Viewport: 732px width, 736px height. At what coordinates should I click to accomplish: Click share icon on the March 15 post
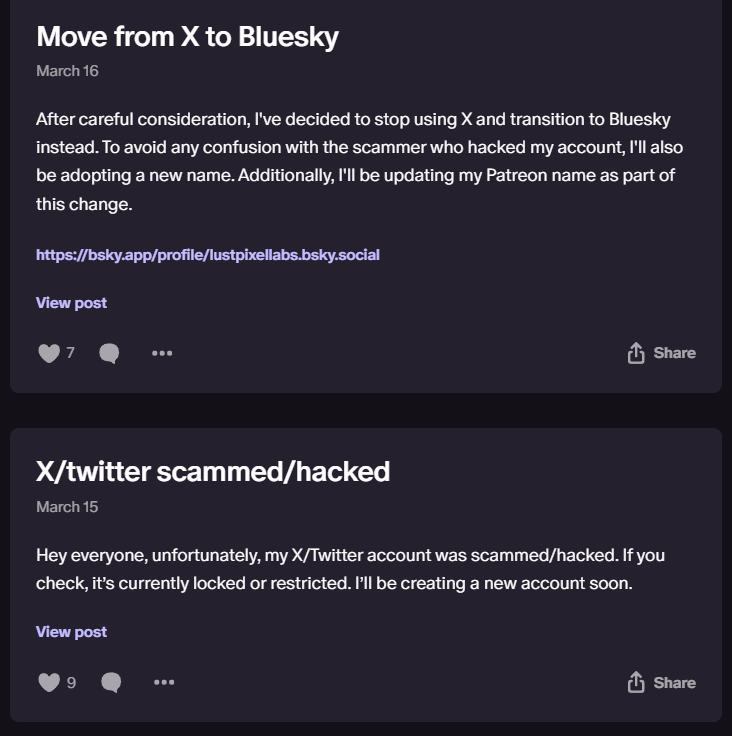[x=636, y=682]
